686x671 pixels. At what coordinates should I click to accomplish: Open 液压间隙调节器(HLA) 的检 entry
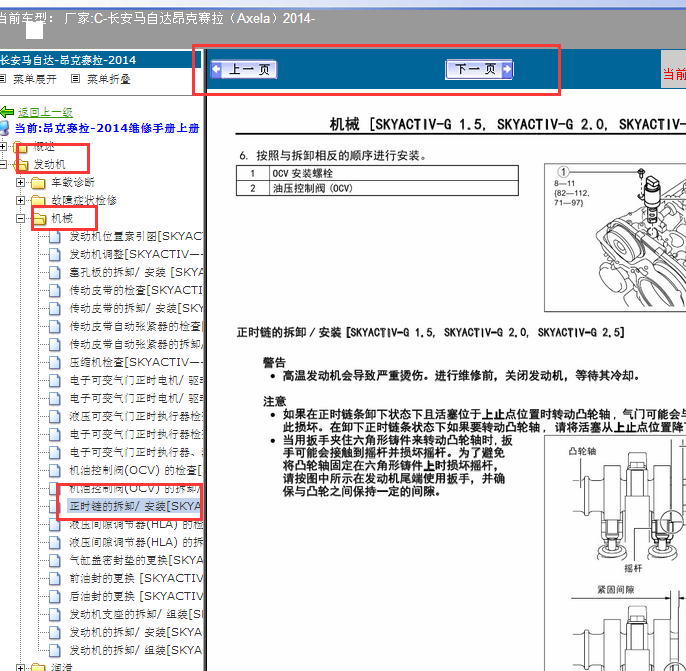(136, 524)
